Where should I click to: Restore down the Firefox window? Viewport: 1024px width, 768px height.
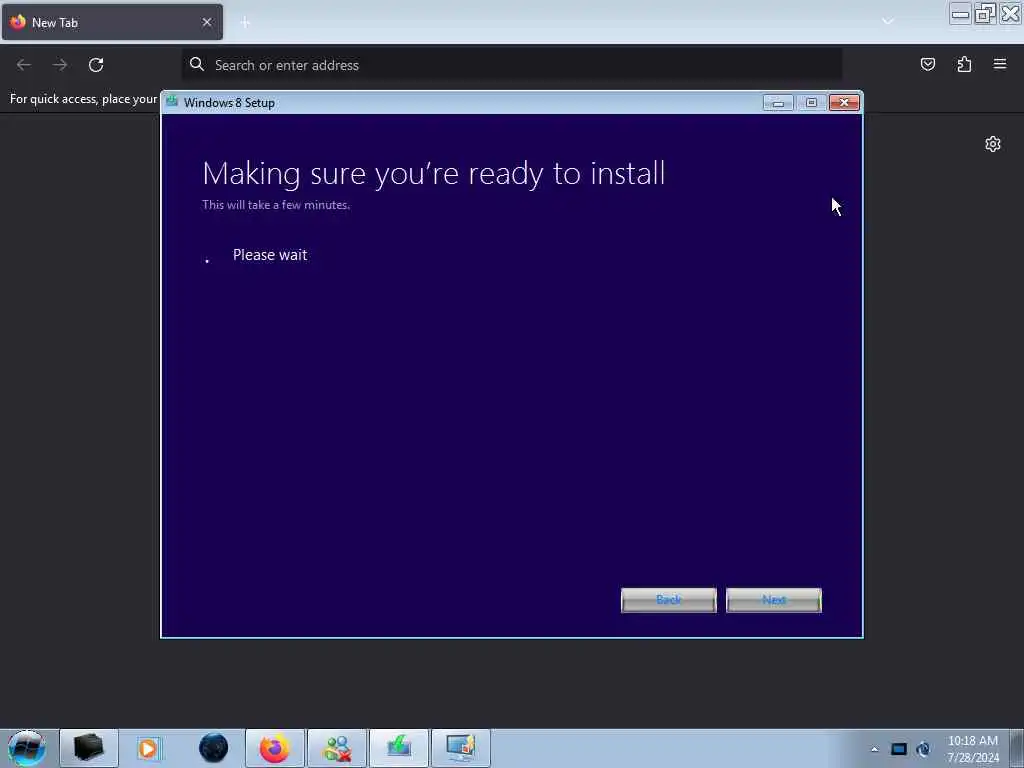(x=985, y=14)
